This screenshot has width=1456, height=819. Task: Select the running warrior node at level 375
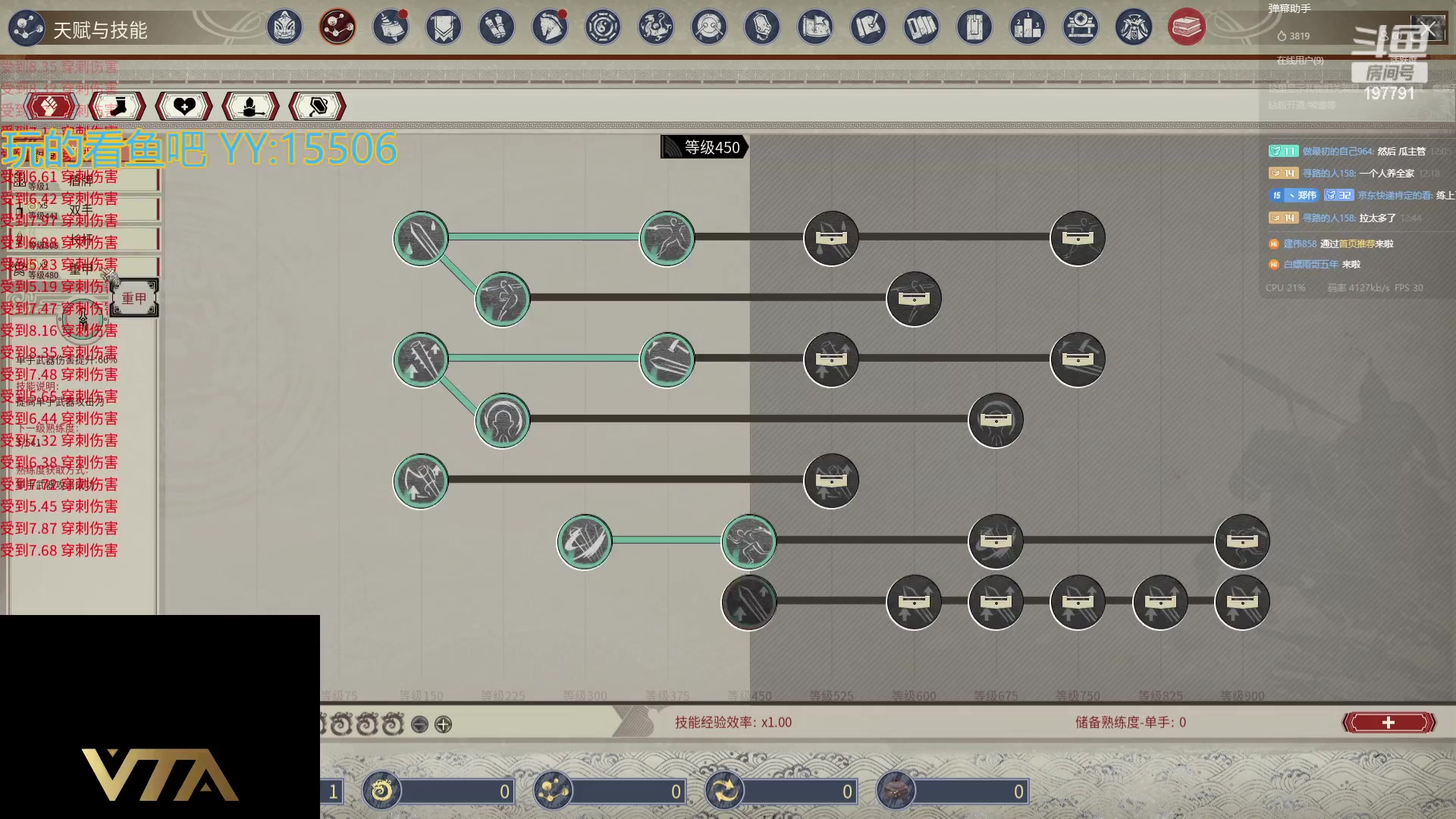(667, 238)
